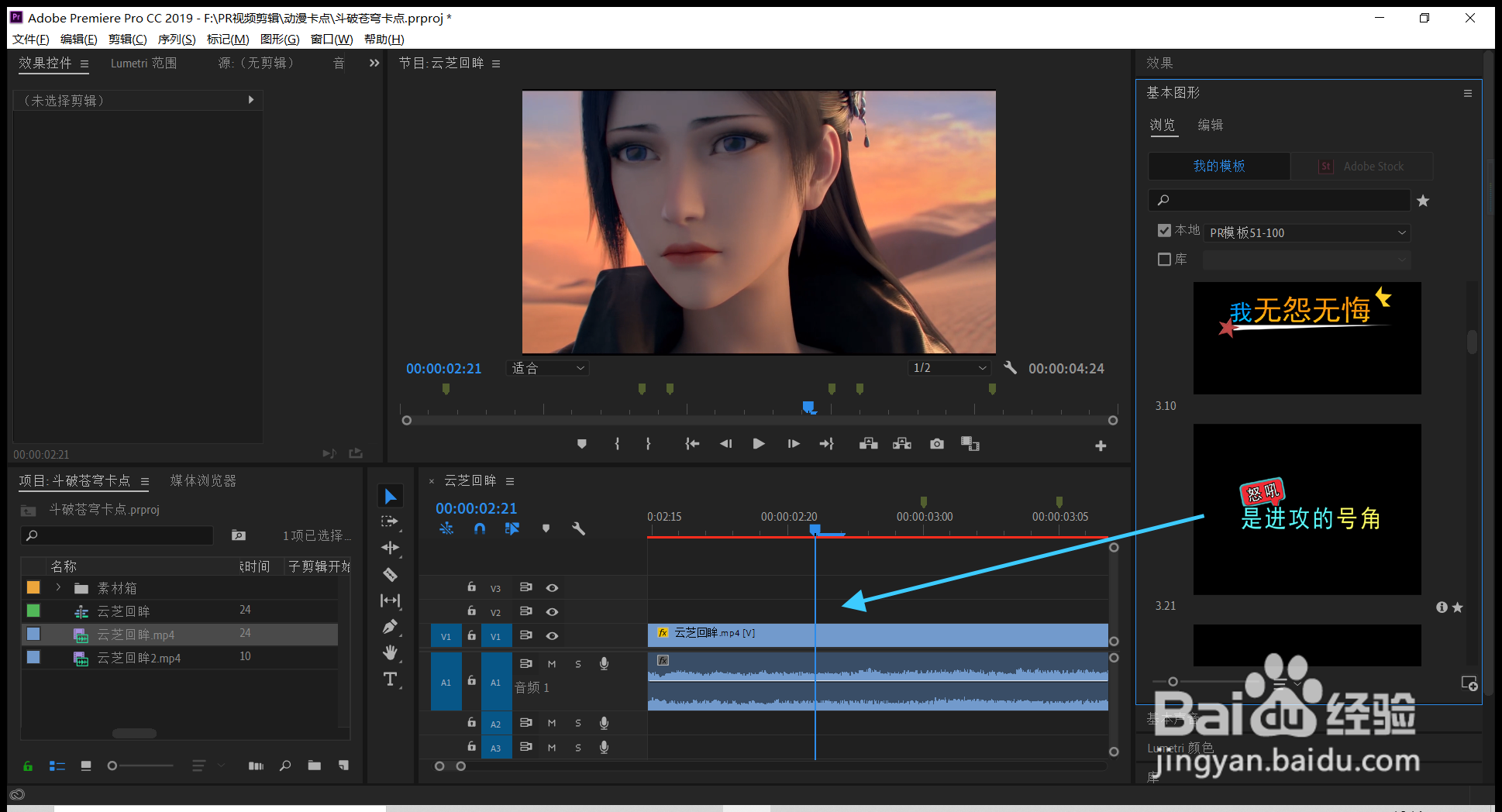Select the Pen tool
Screen dimensions: 1502x812
pos(391,627)
